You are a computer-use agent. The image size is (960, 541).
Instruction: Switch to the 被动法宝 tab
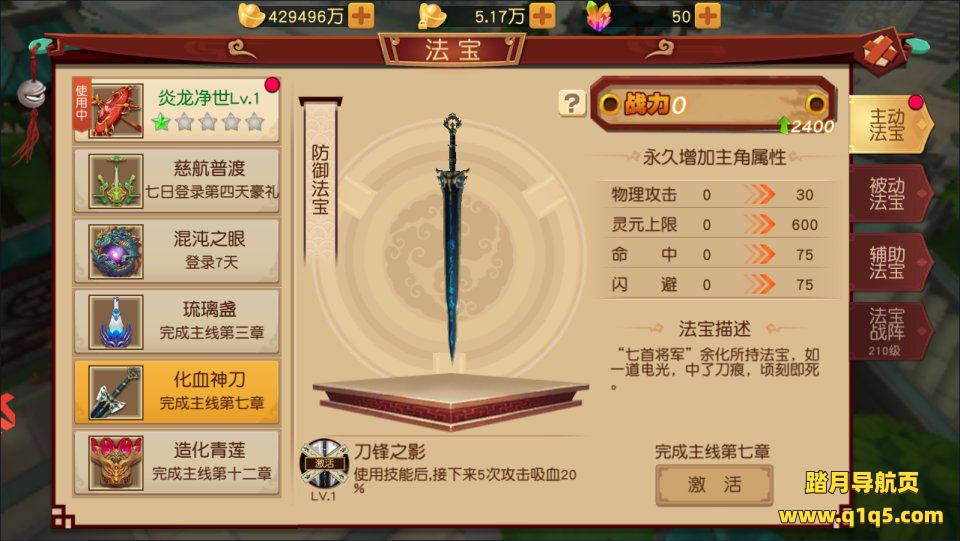click(x=890, y=193)
